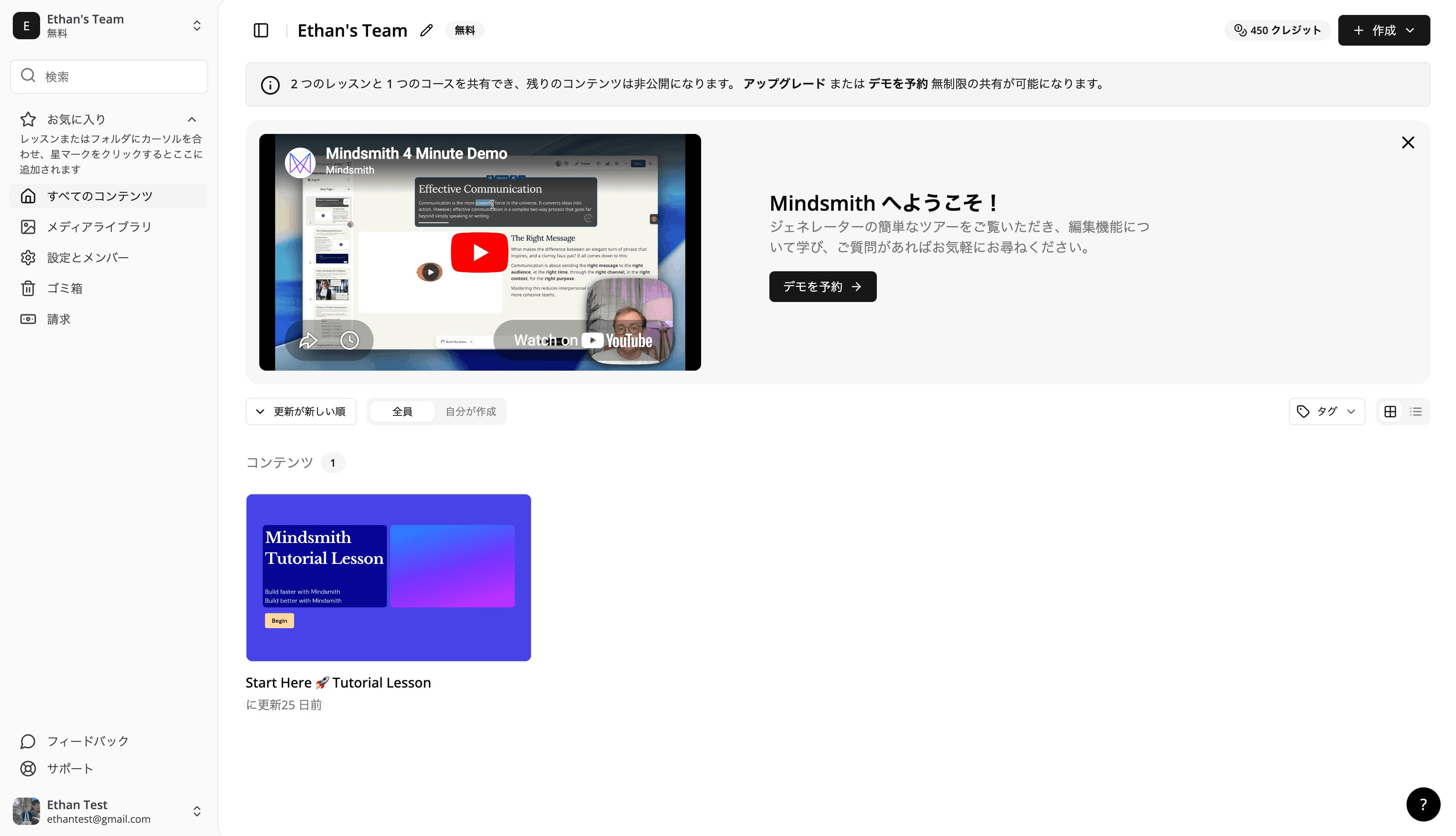Click the black デモを予約 button
The image size is (1456, 836).
click(822, 287)
